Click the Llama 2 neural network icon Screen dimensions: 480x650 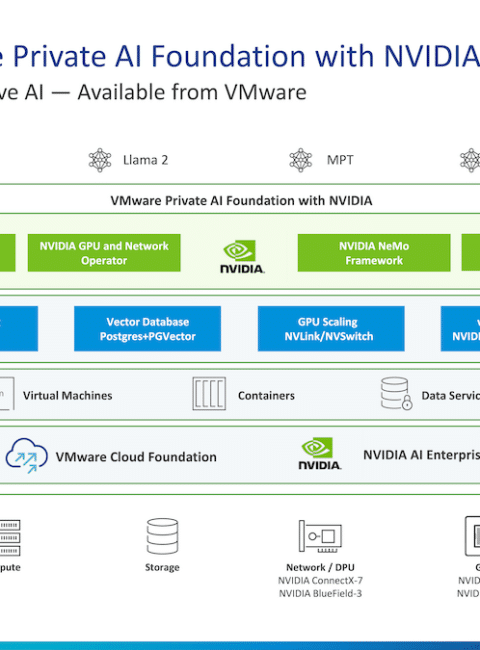(x=100, y=160)
